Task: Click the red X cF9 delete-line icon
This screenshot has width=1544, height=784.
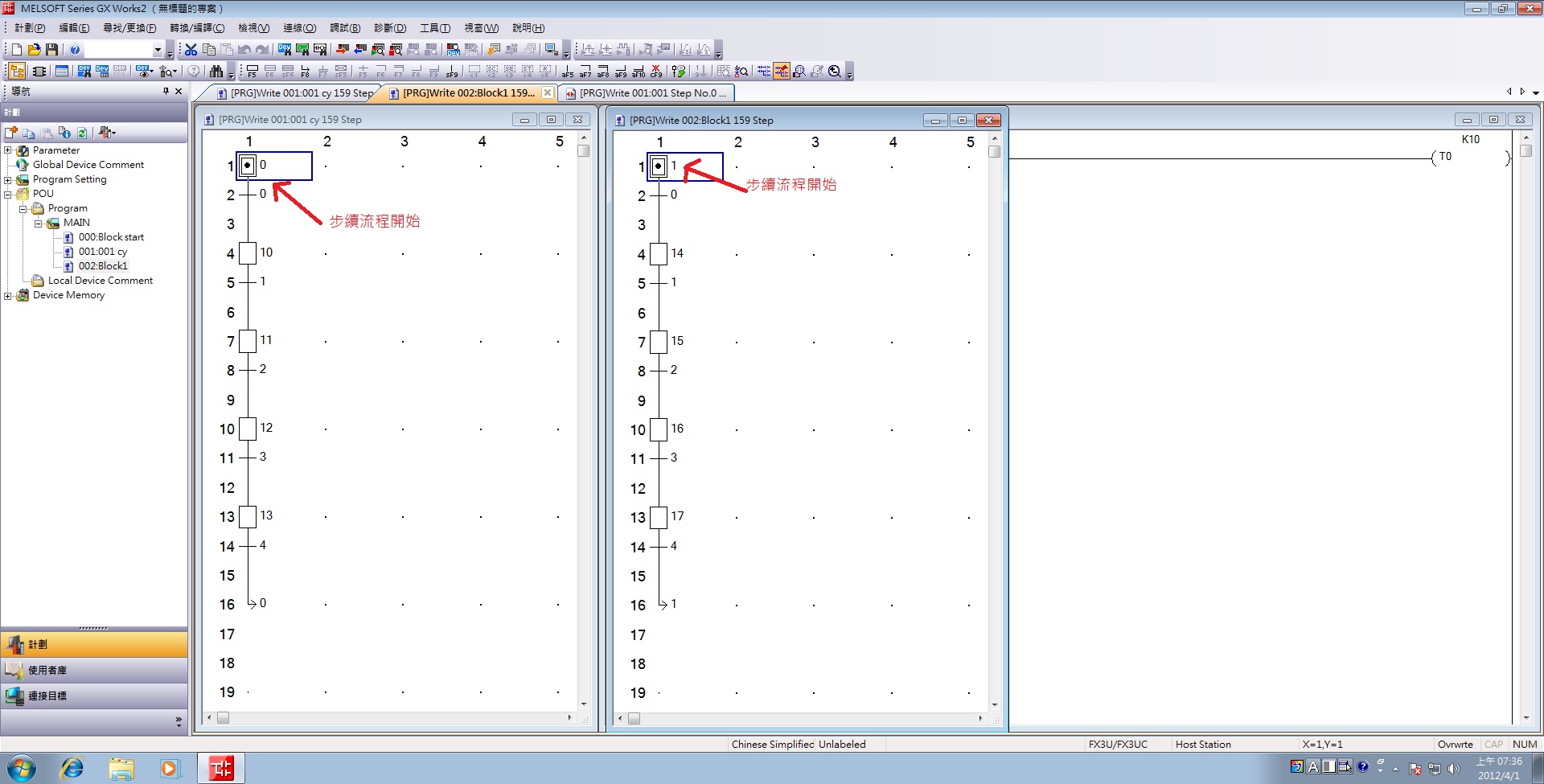Action: 656,72
